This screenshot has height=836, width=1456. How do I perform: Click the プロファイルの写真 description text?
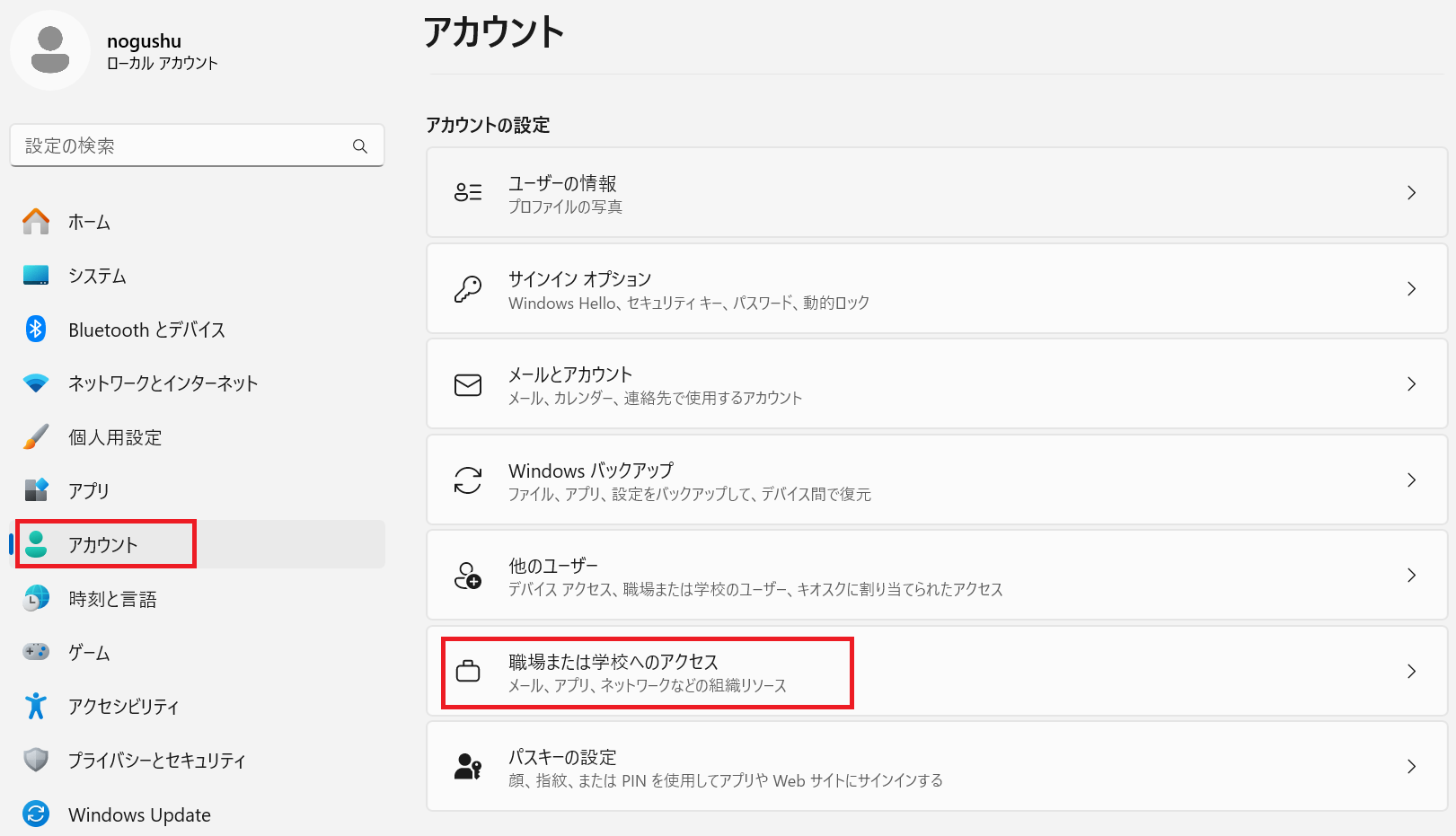click(x=565, y=207)
